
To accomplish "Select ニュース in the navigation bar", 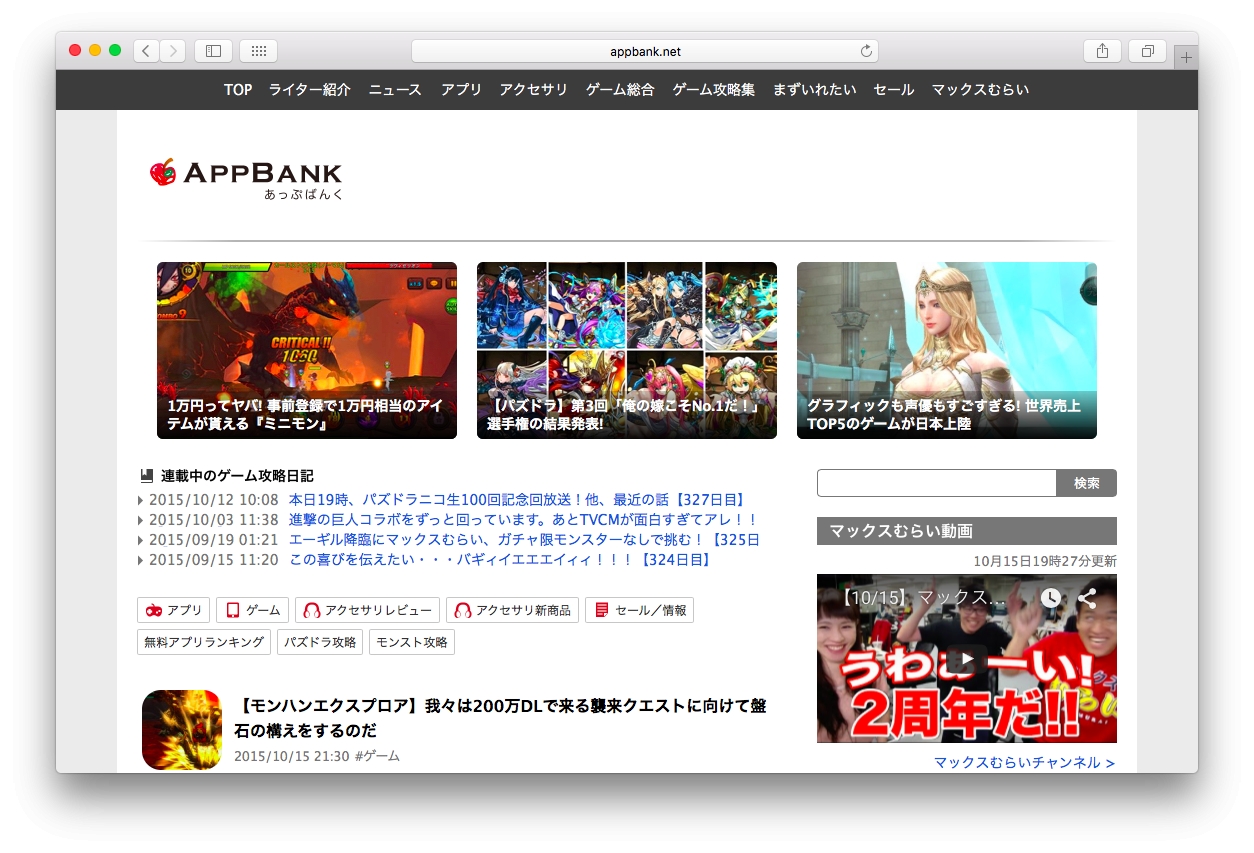I will click(394, 89).
